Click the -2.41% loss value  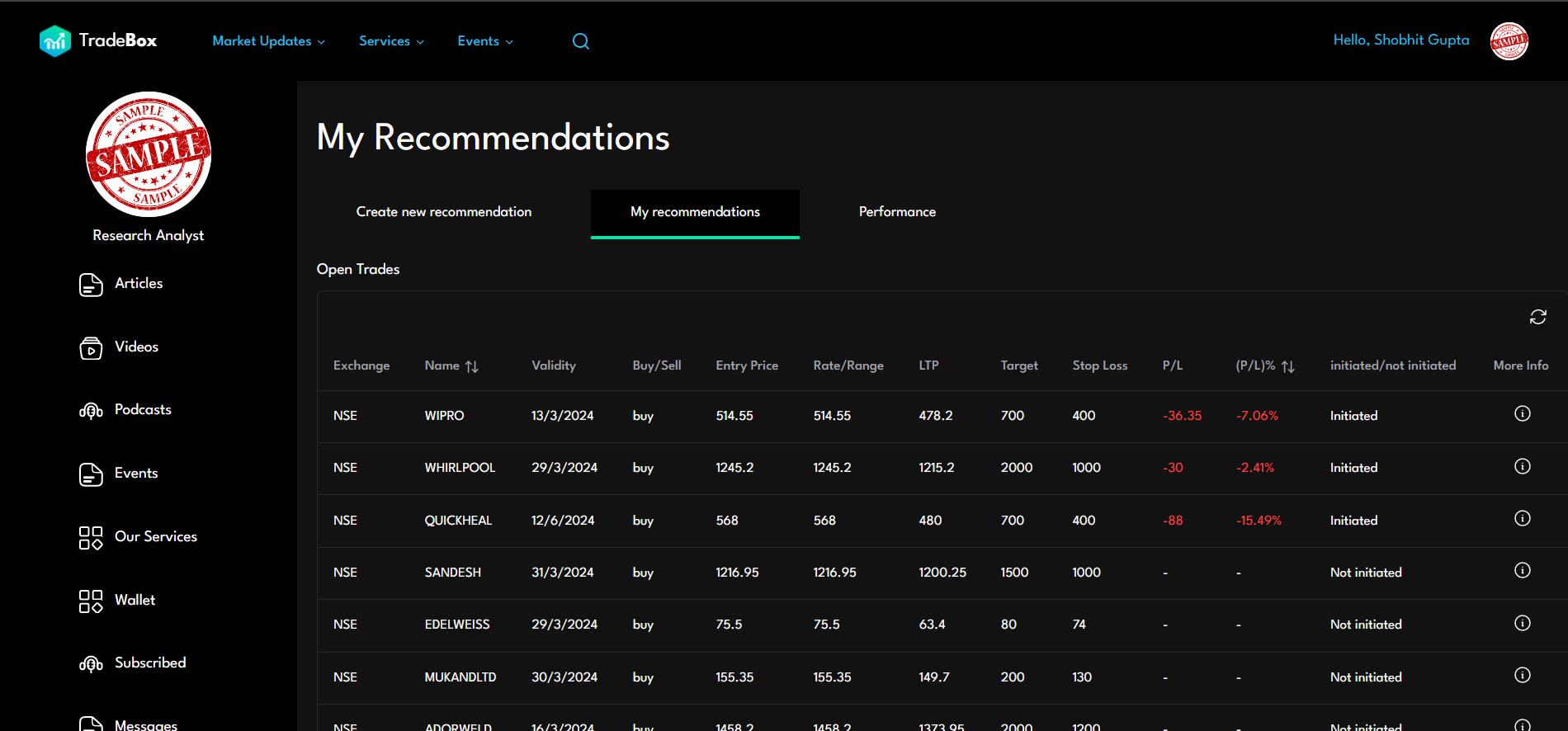tap(1255, 468)
